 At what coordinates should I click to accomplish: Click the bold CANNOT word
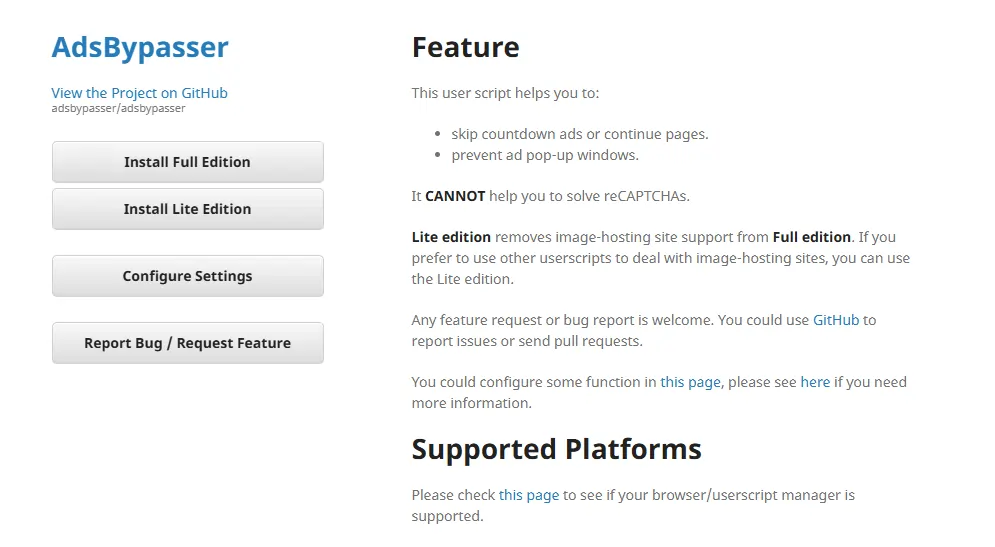click(455, 196)
